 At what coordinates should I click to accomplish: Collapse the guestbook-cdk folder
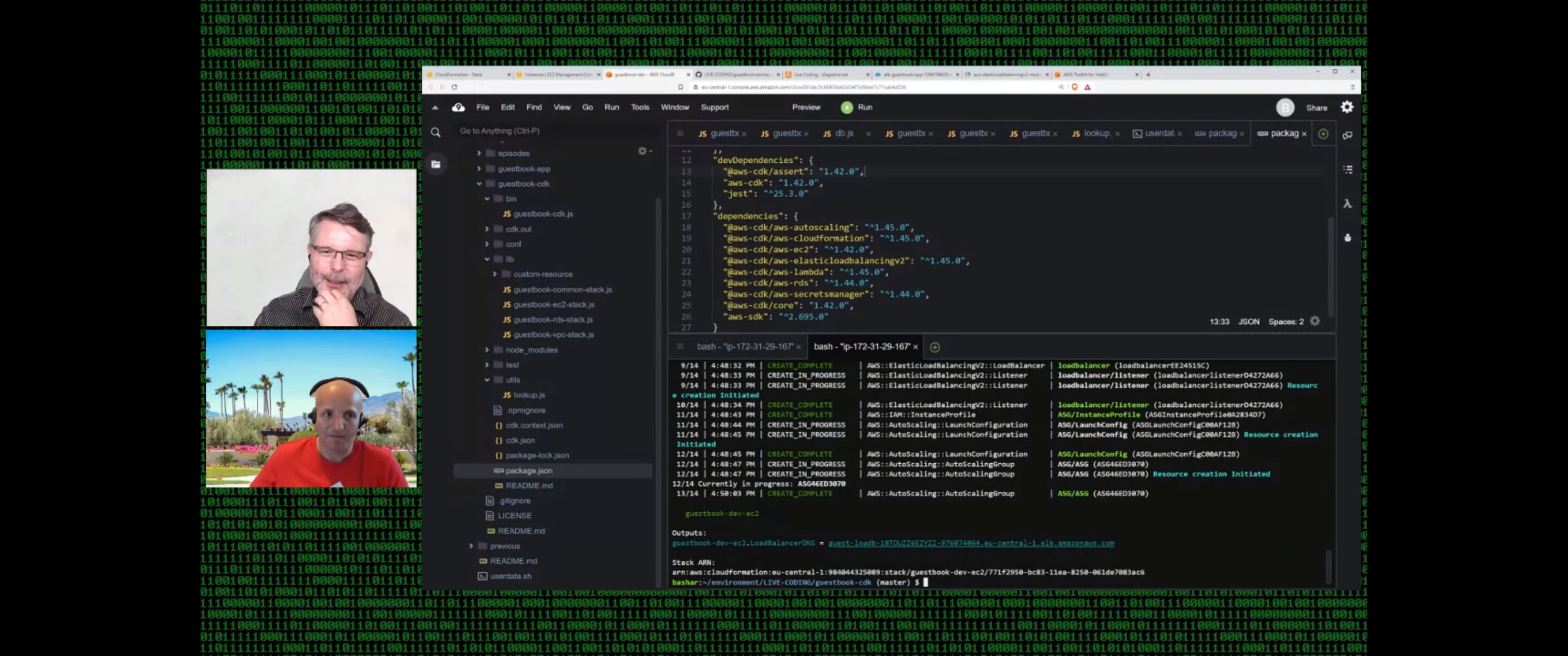point(479,184)
